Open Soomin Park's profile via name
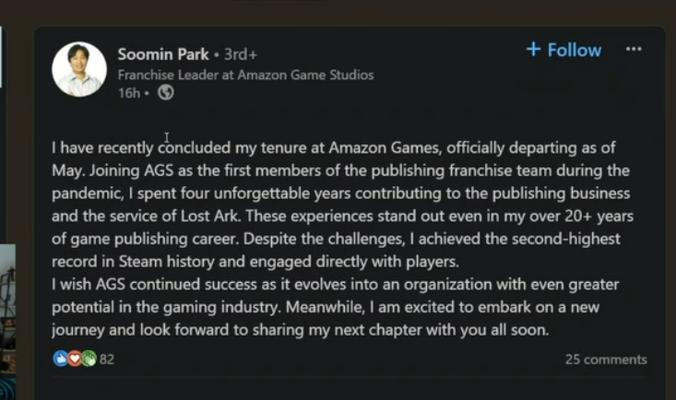 (163, 54)
